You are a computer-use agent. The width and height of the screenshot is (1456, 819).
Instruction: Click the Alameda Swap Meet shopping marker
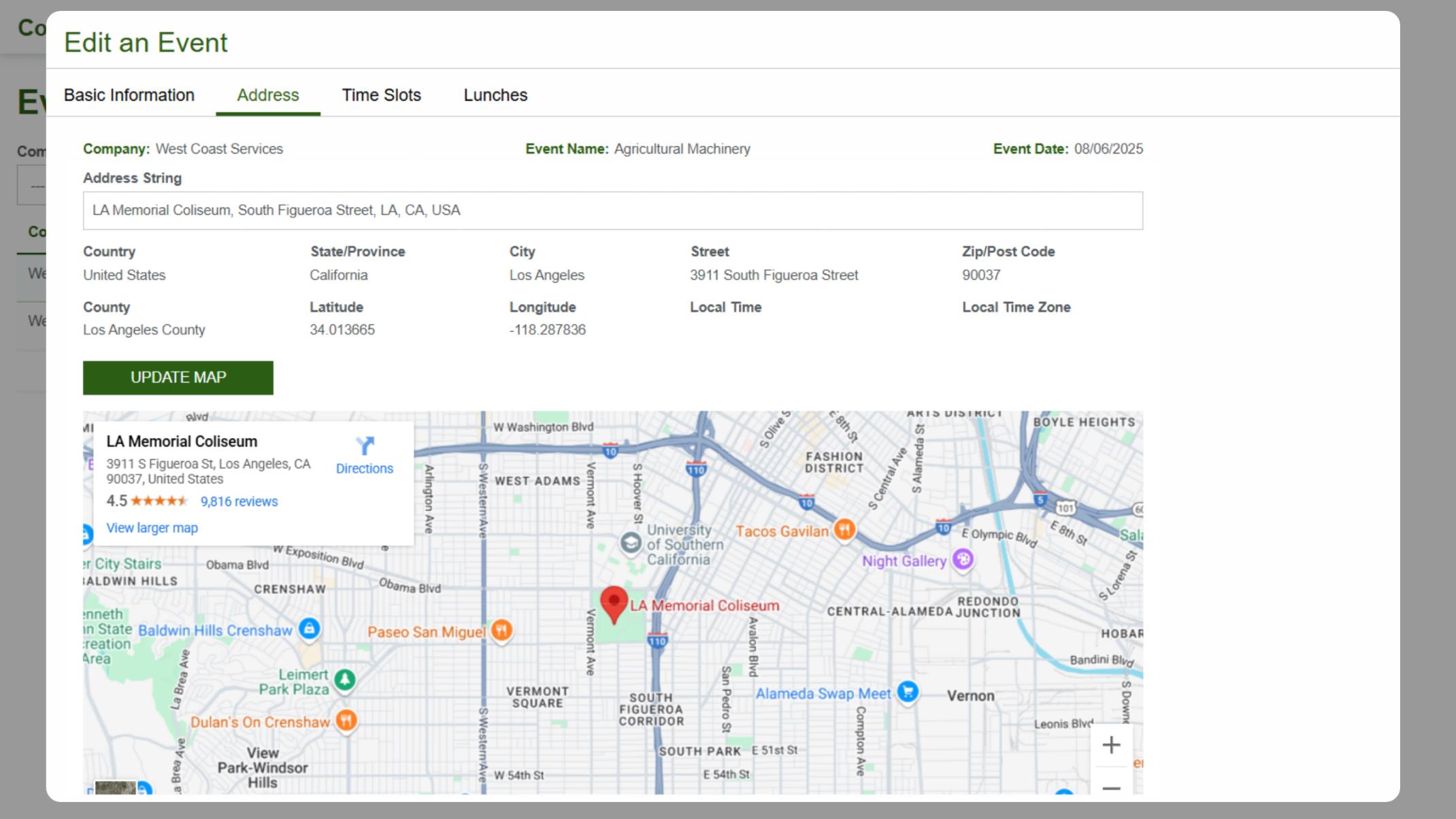point(908,693)
